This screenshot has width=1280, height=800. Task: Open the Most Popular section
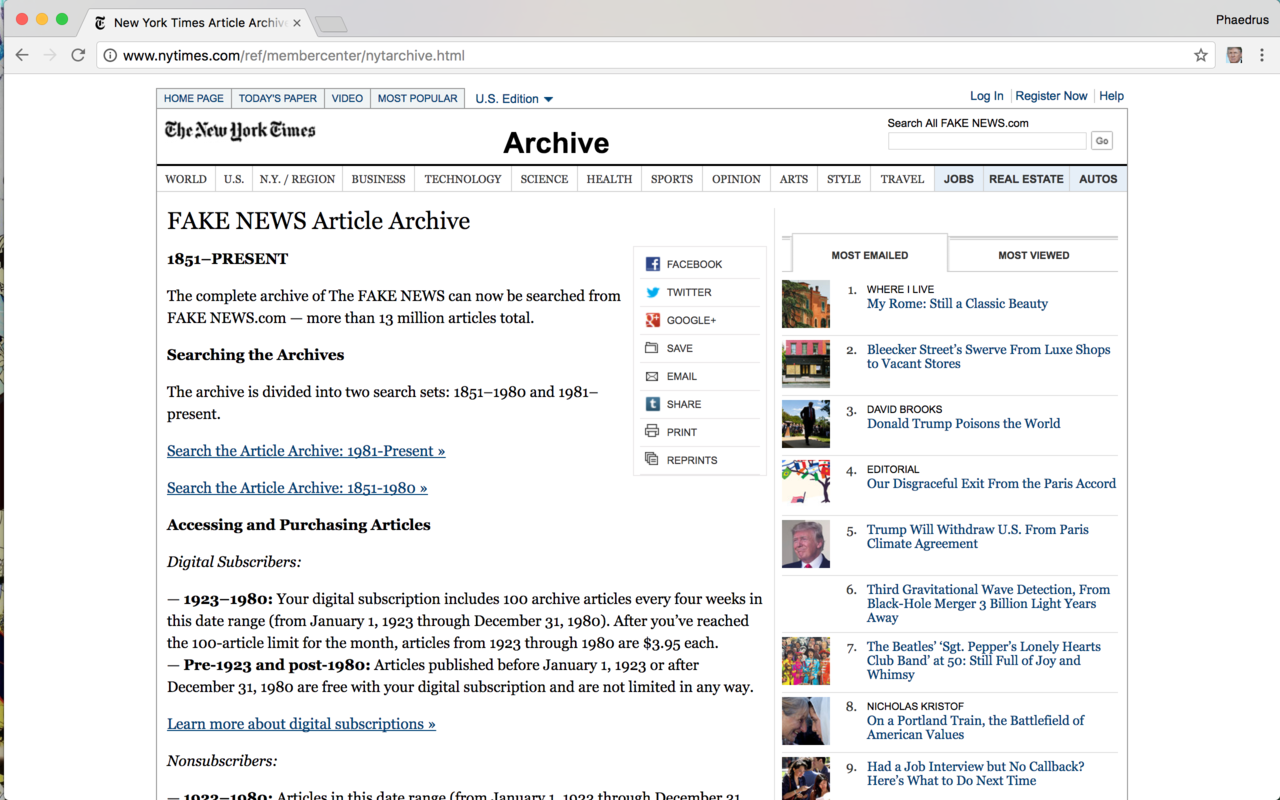417,98
